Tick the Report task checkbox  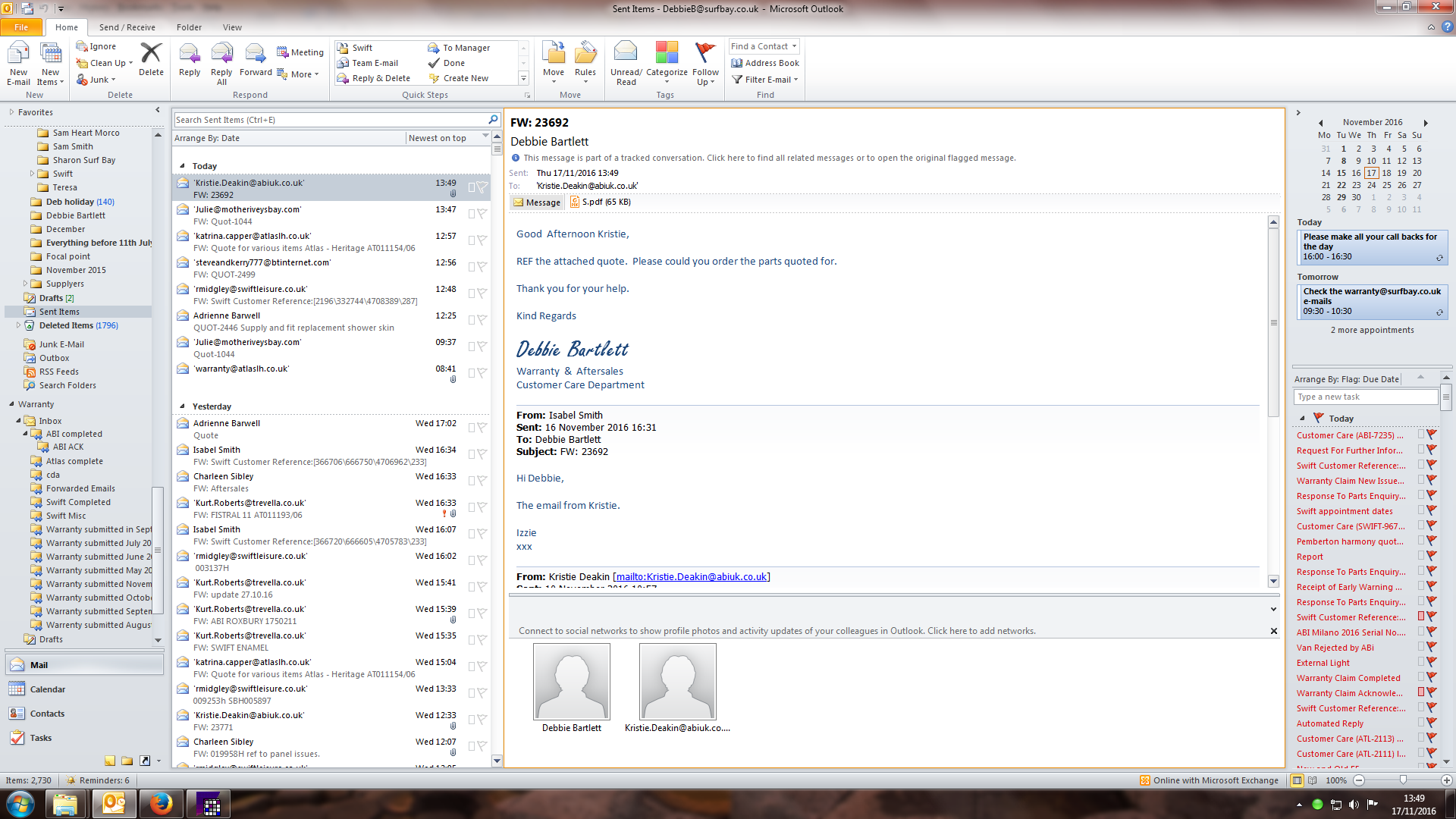1421,556
